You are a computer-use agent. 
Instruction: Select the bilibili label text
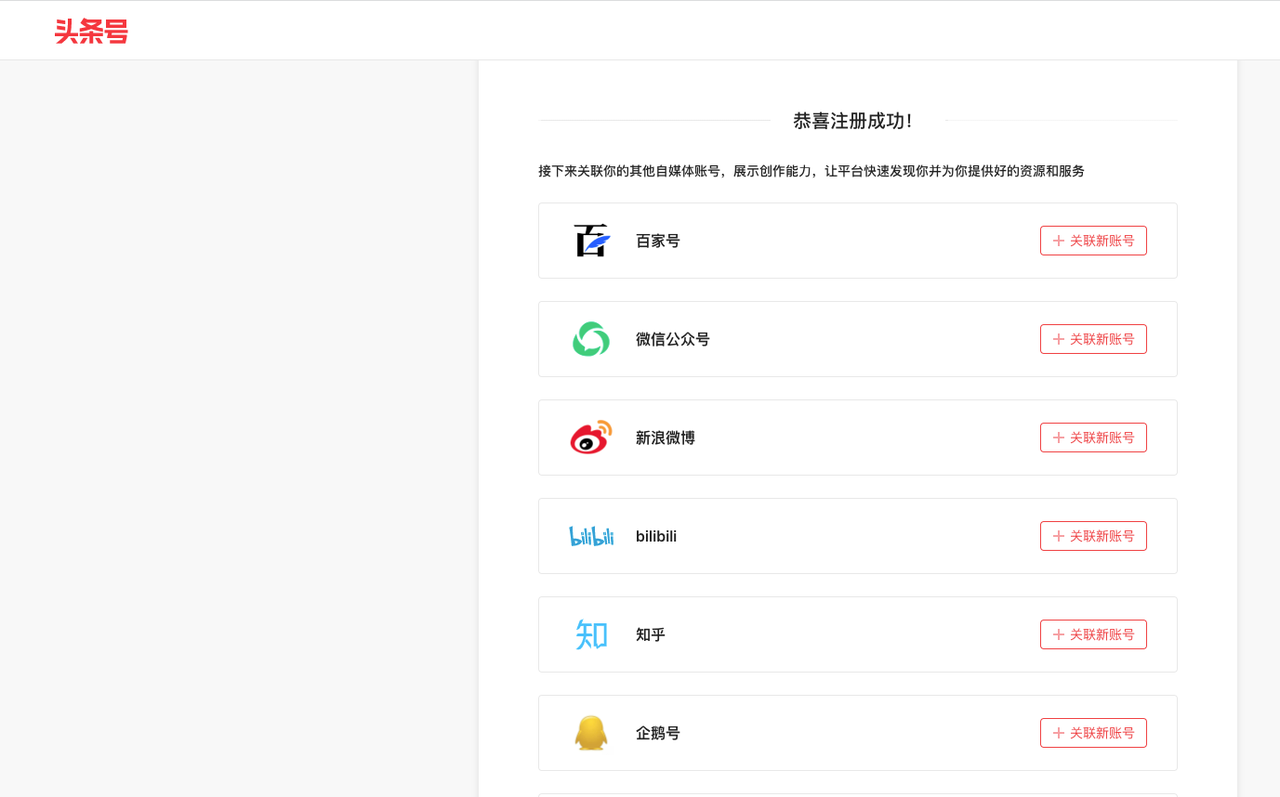[656, 536]
